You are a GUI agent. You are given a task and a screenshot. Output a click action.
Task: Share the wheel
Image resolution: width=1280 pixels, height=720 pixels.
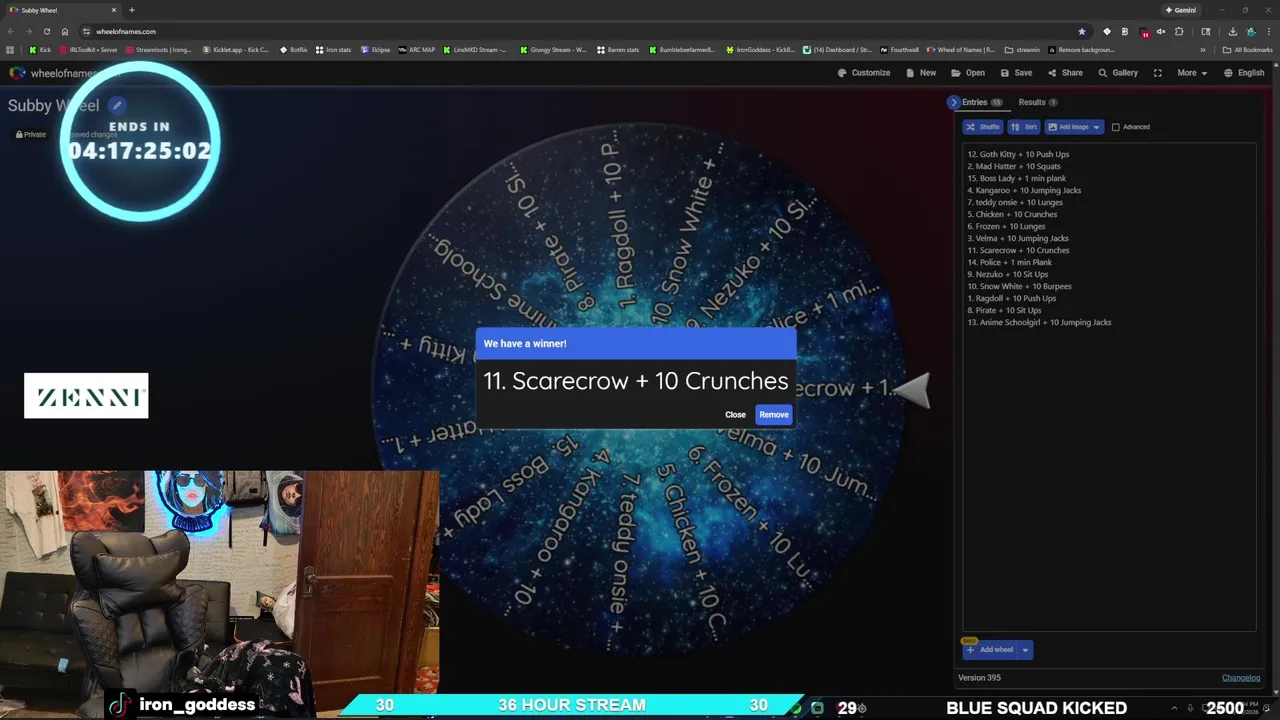point(1065,73)
